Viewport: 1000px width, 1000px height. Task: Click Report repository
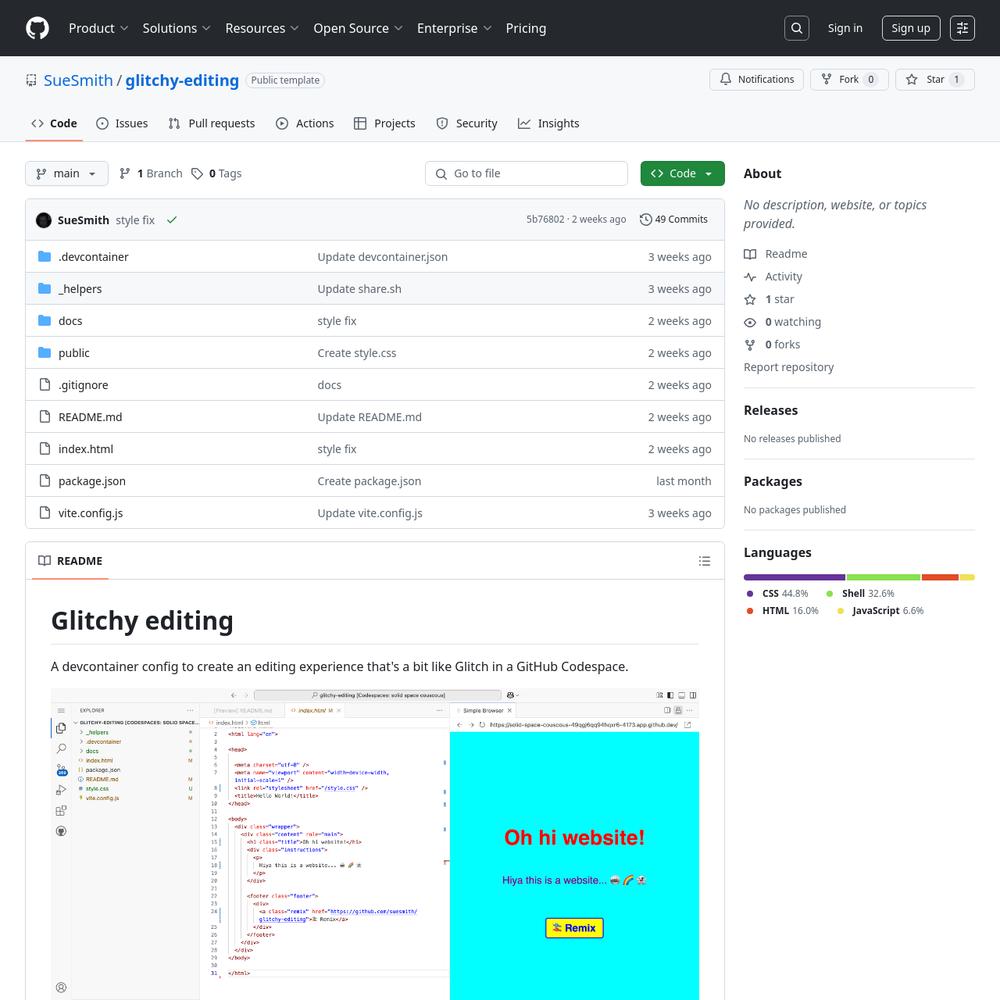pos(788,367)
